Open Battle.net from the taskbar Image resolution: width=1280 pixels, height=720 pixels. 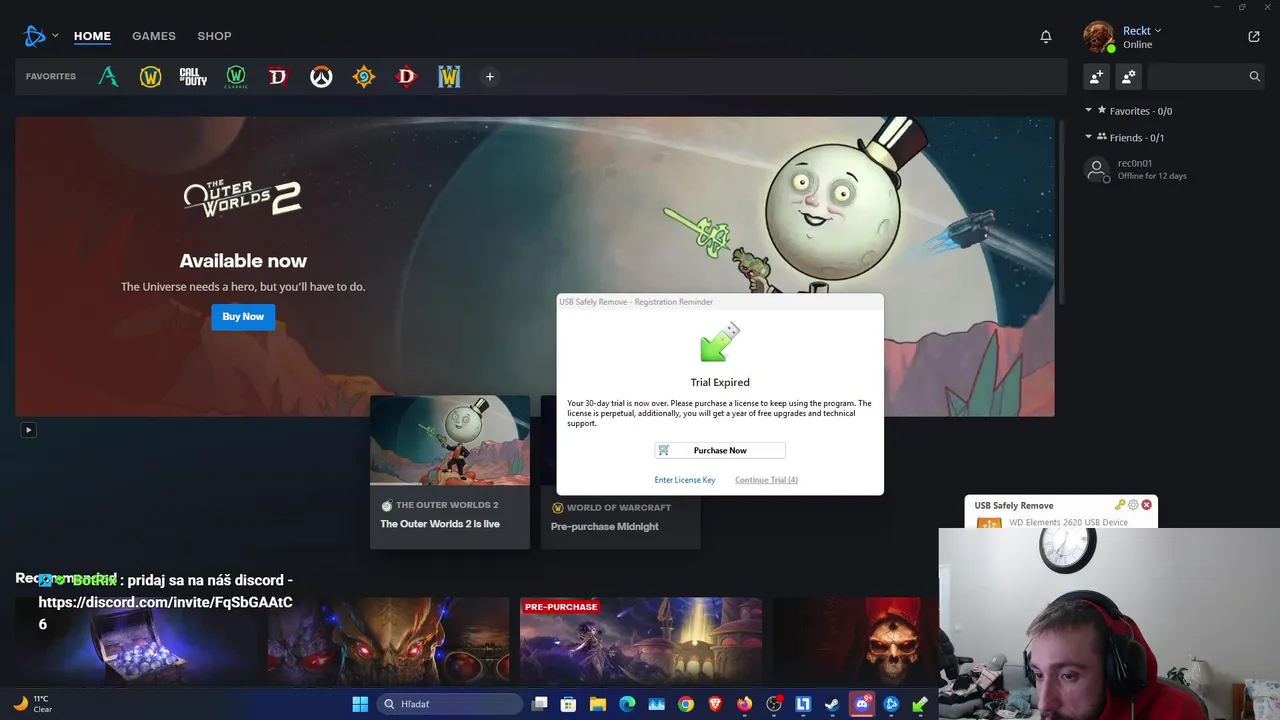[891, 704]
